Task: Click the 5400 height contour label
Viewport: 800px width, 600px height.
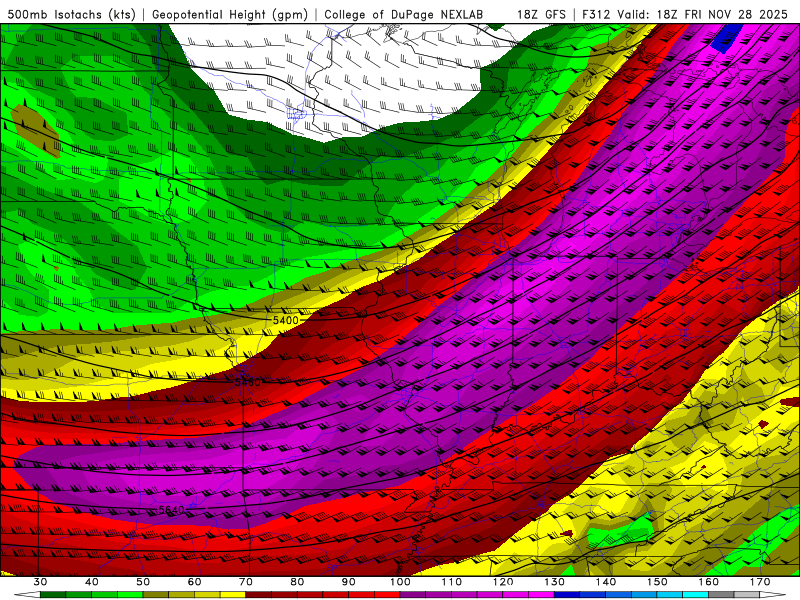Action: [x=285, y=320]
